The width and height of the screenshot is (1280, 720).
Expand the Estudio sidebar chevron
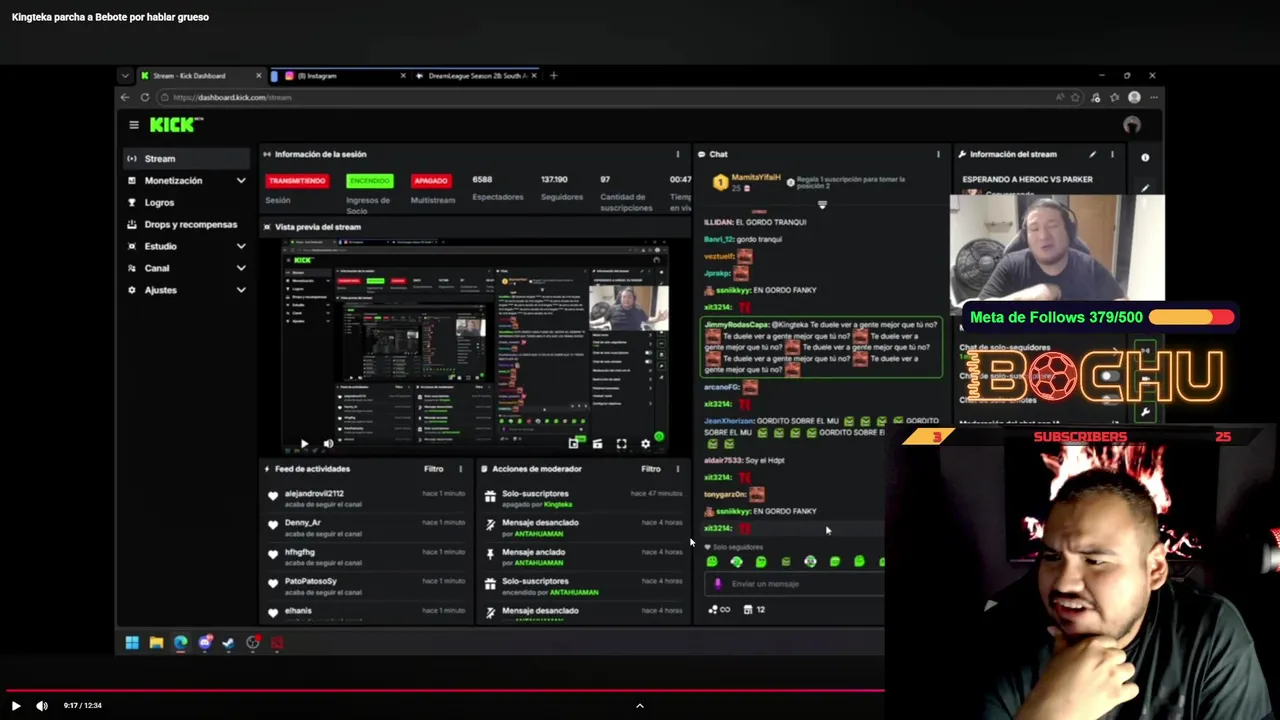(241, 246)
